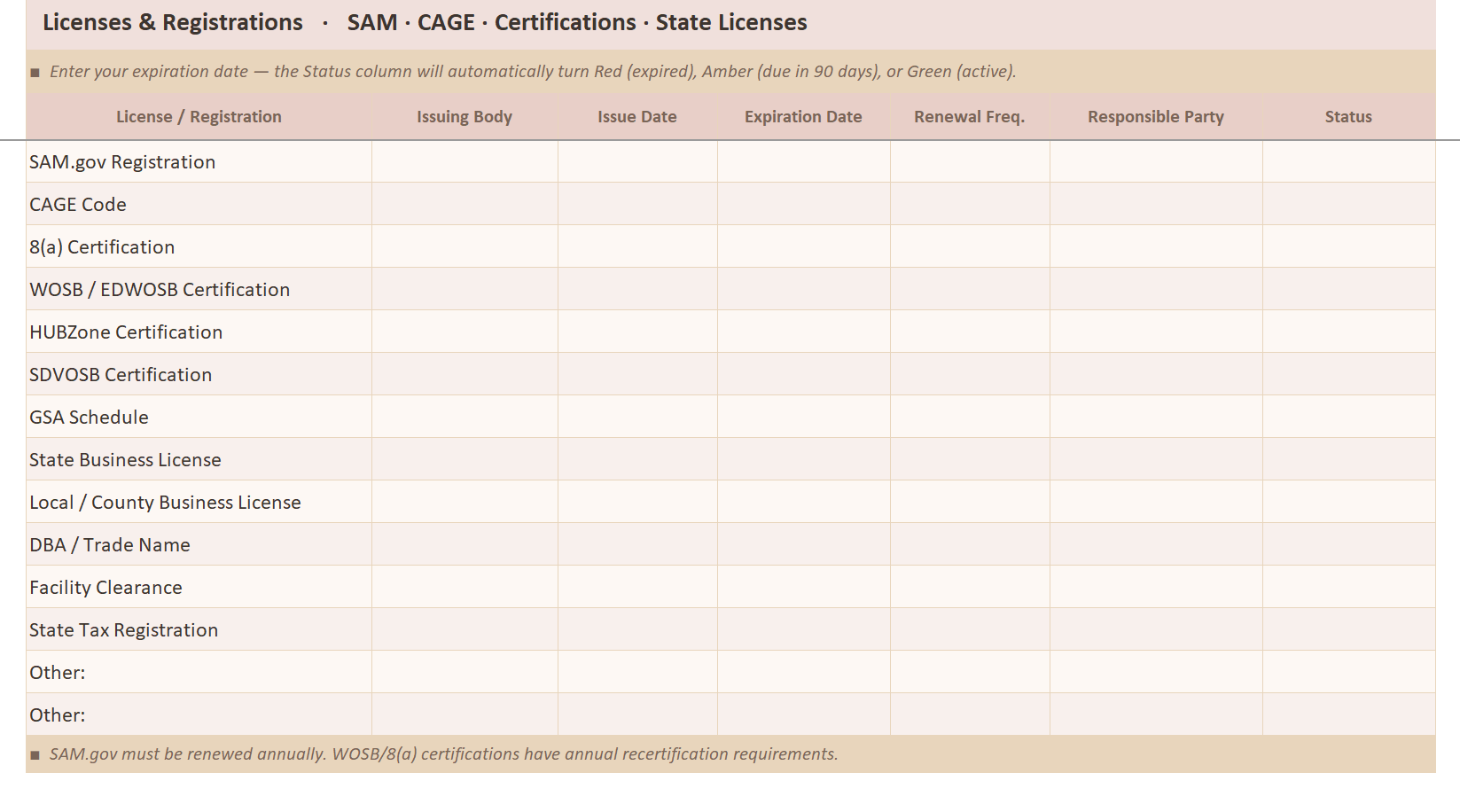Select the Status cell for SAM.gov Registration

[1347, 161]
